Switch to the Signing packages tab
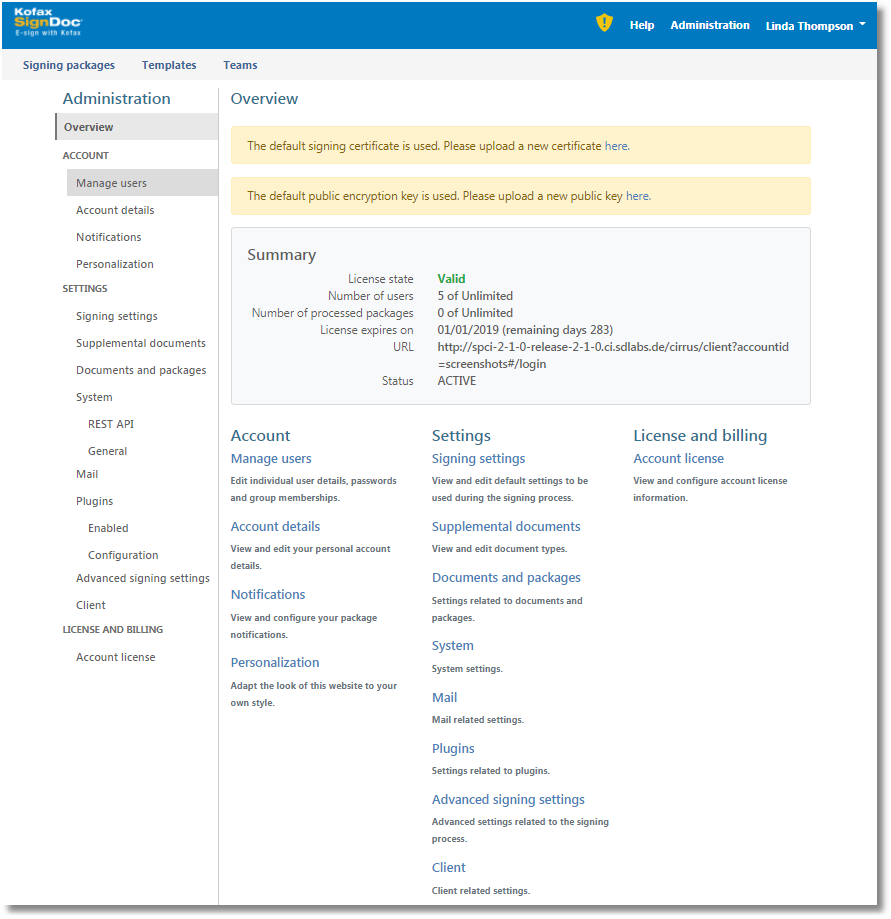The image size is (891, 919). (x=69, y=65)
